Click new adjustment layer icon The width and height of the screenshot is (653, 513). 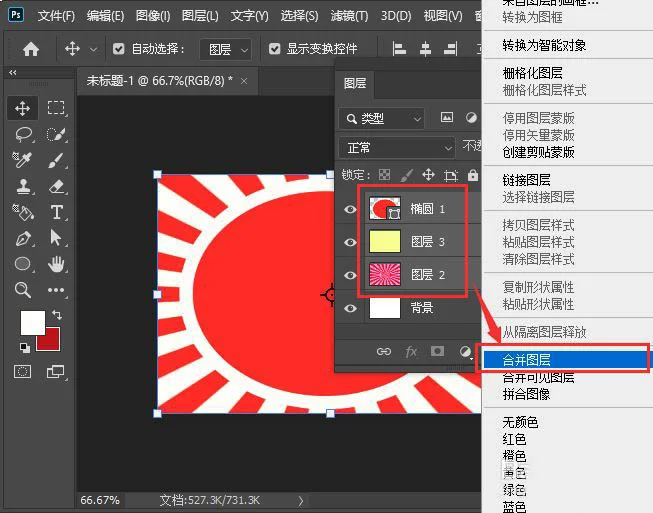466,351
